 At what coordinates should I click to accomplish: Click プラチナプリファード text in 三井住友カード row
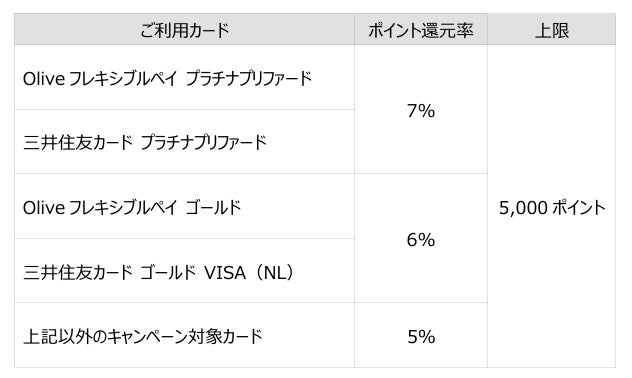[x=204, y=143]
